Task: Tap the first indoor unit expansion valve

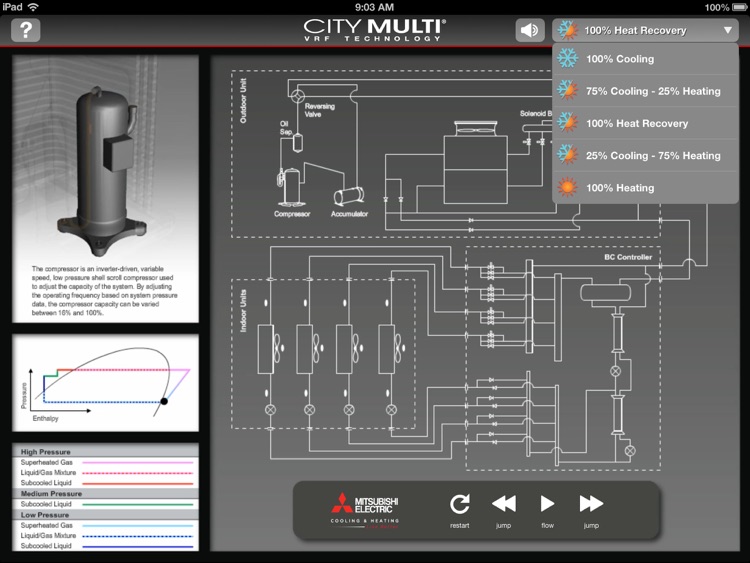Action: click(270, 410)
